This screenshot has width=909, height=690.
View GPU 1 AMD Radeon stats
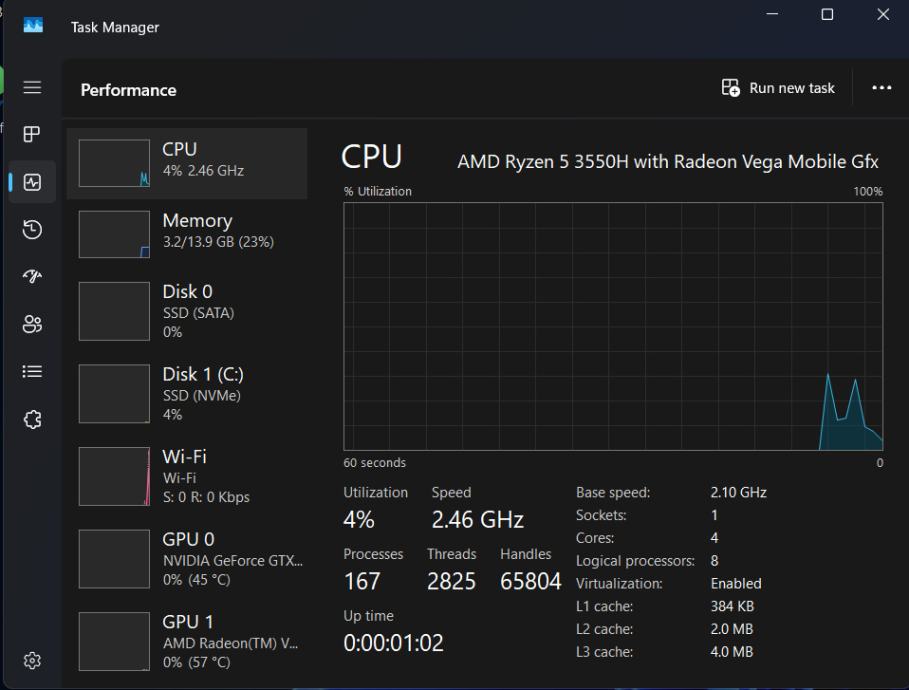(x=187, y=641)
